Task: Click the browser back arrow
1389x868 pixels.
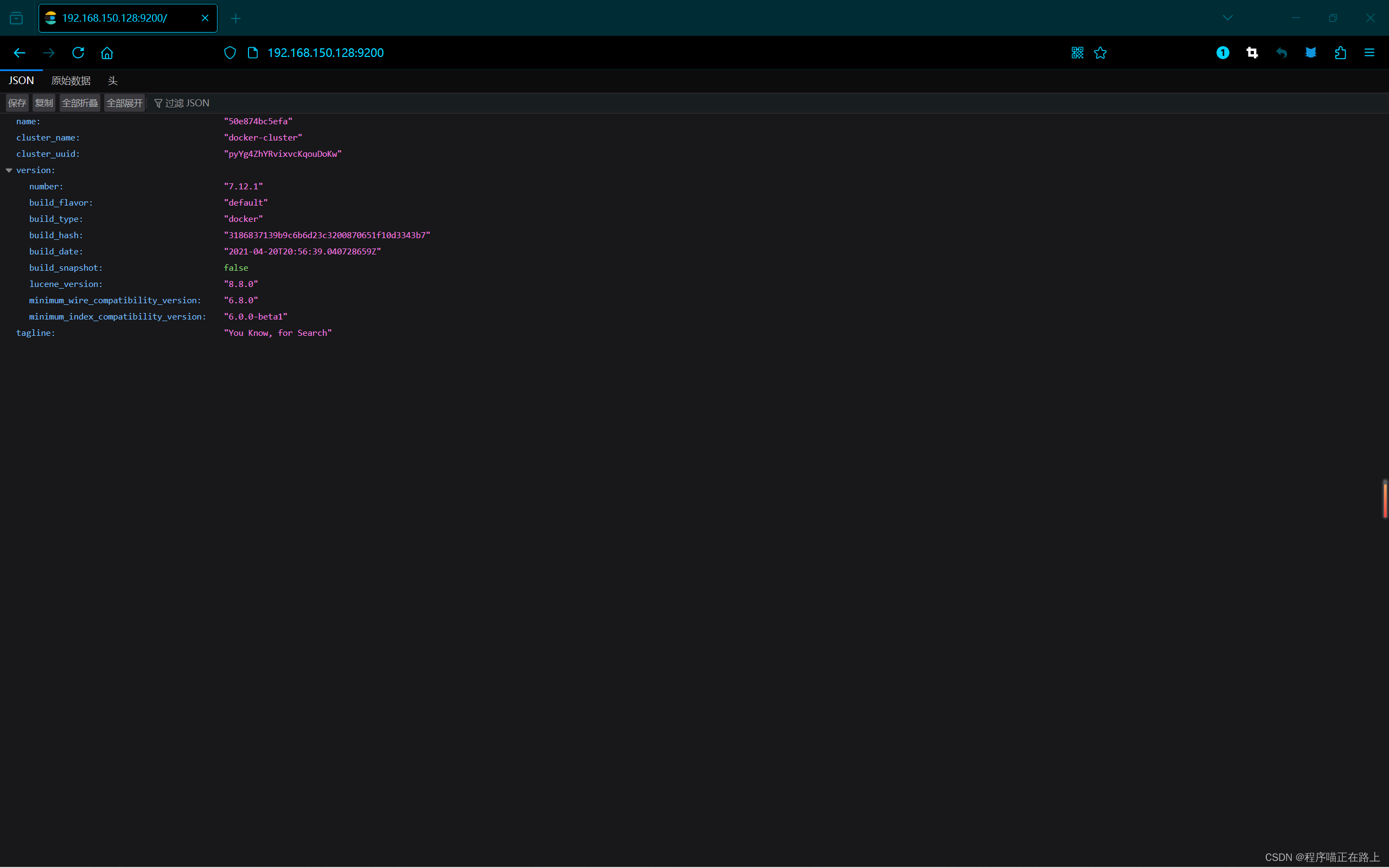Action: tap(20, 53)
